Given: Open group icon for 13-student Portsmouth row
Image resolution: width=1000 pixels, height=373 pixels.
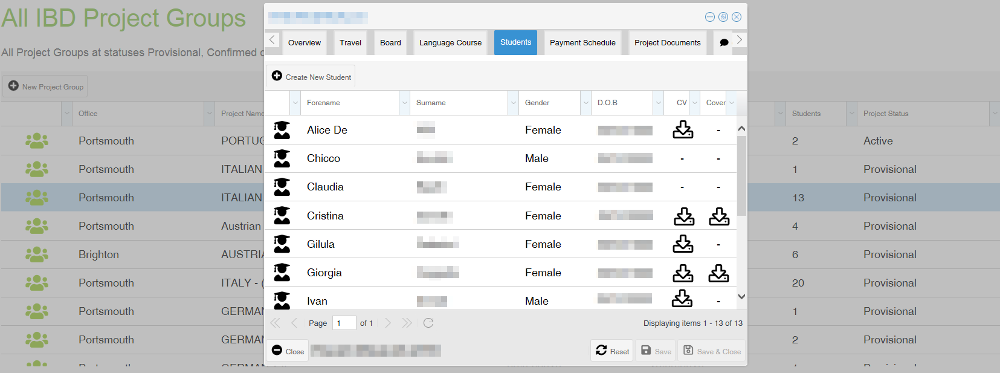Looking at the screenshot, I should click(36, 198).
